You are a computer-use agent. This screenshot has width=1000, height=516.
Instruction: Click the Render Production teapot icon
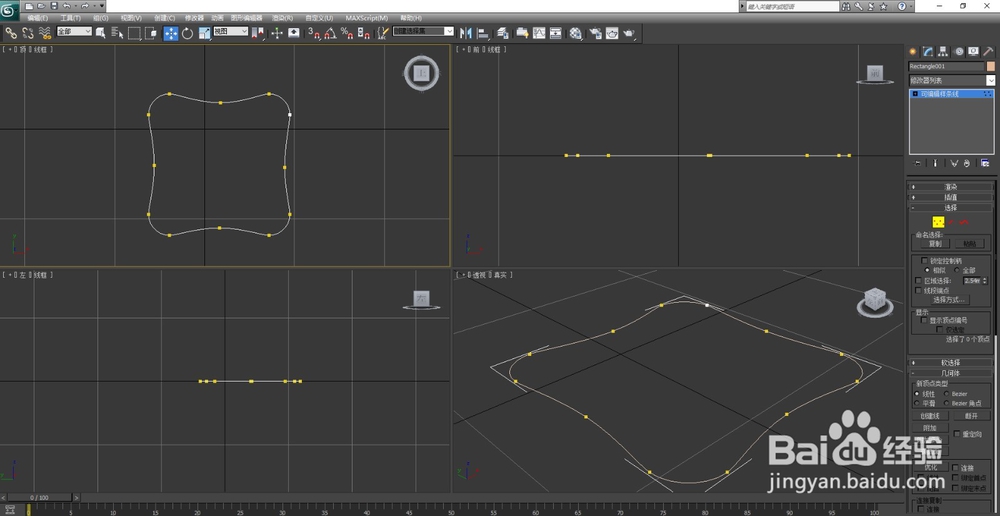(x=629, y=33)
